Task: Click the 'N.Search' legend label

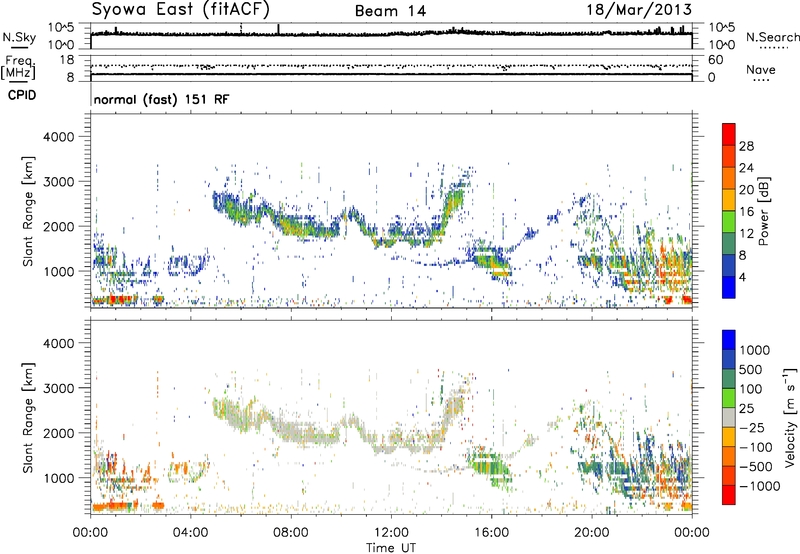Action: (x=772, y=37)
